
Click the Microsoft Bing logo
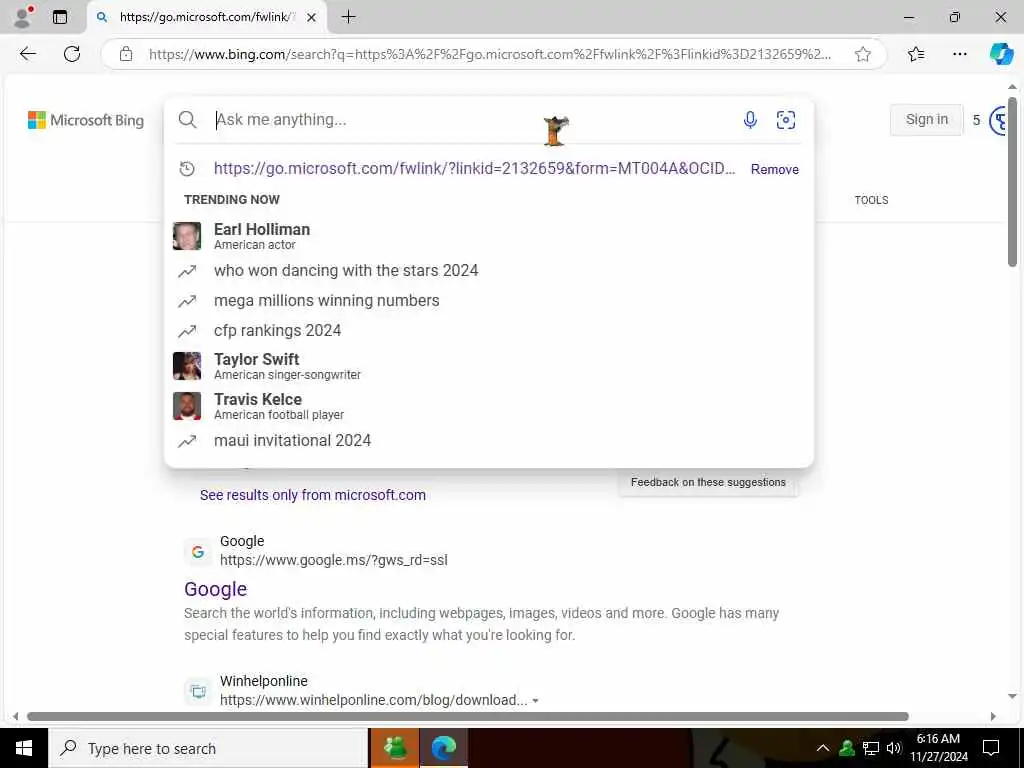(86, 120)
